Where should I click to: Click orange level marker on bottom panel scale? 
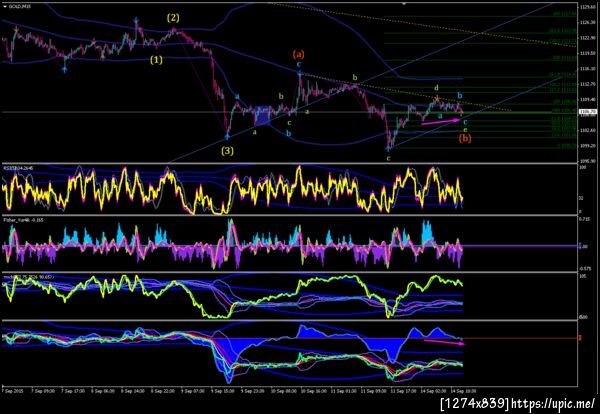pyautogui.click(x=580, y=338)
